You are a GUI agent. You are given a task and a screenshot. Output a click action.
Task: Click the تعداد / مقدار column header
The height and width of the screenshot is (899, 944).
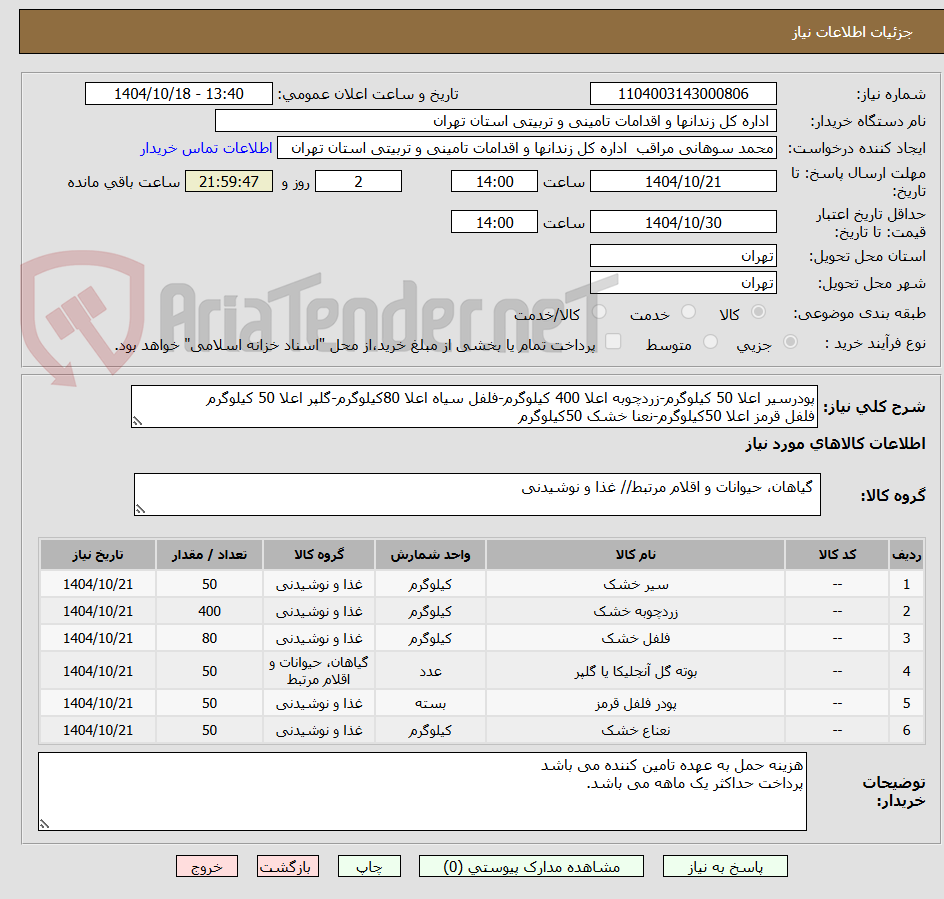(210, 555)
